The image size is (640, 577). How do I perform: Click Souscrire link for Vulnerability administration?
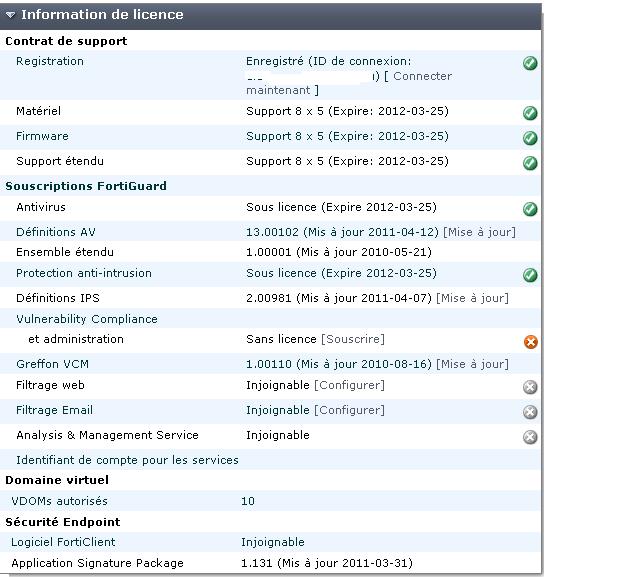pos(353,339)
